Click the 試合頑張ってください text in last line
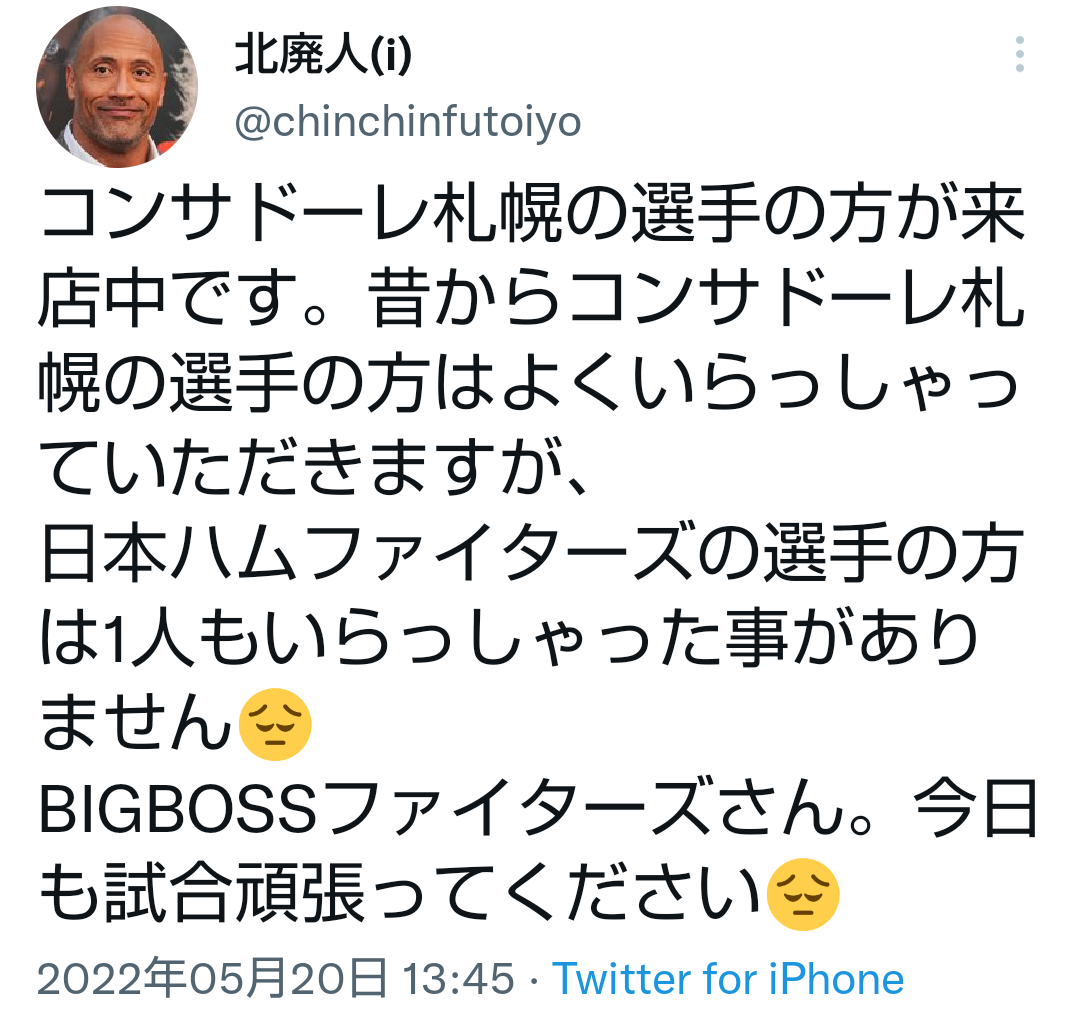Screen dimensions: 1077x1019 click(x=433, y=894)
